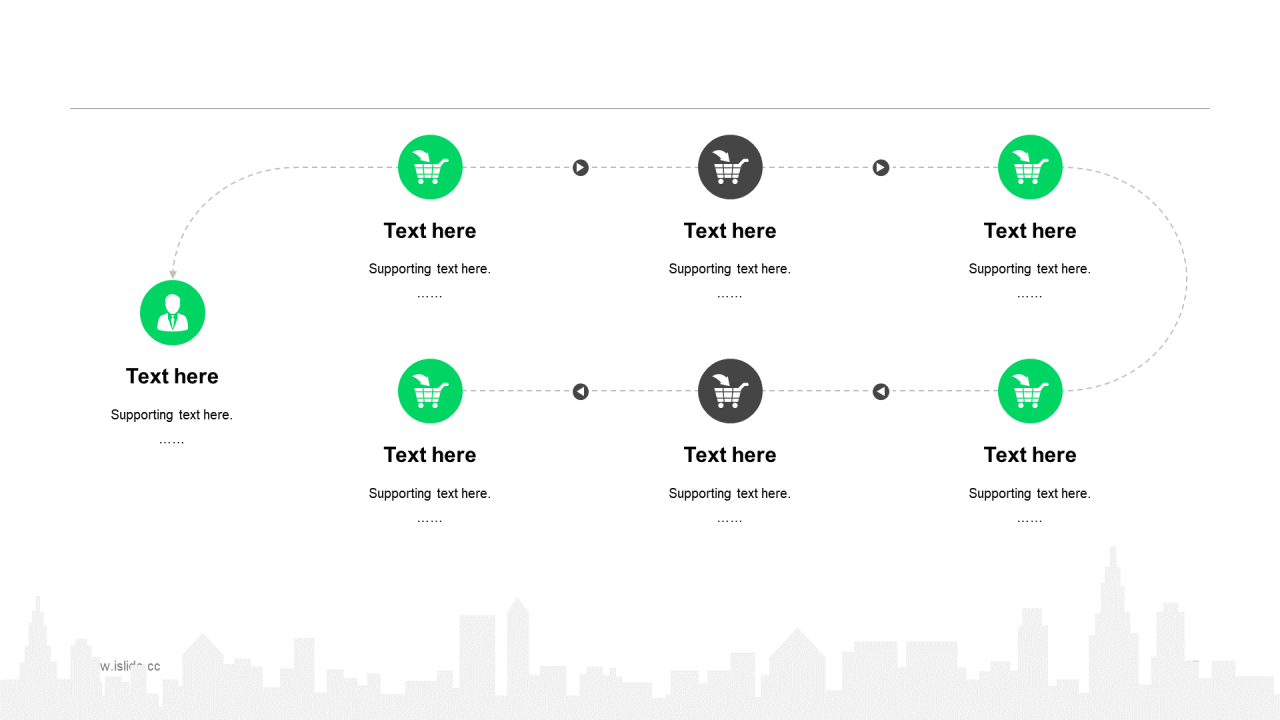Select 'Supporting text here.' under top-right cart

(1030, 269)
